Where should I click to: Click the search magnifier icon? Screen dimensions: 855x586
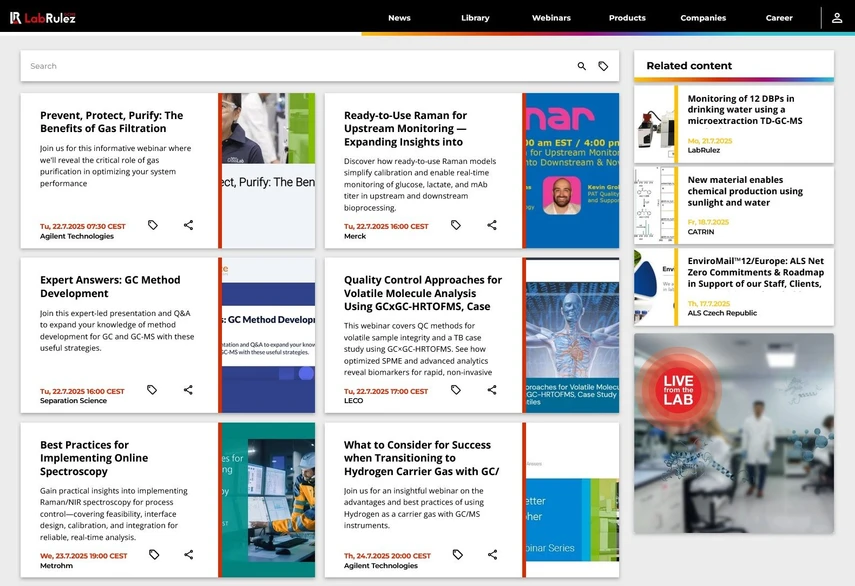pyautogui.click(x=582, y=66)
